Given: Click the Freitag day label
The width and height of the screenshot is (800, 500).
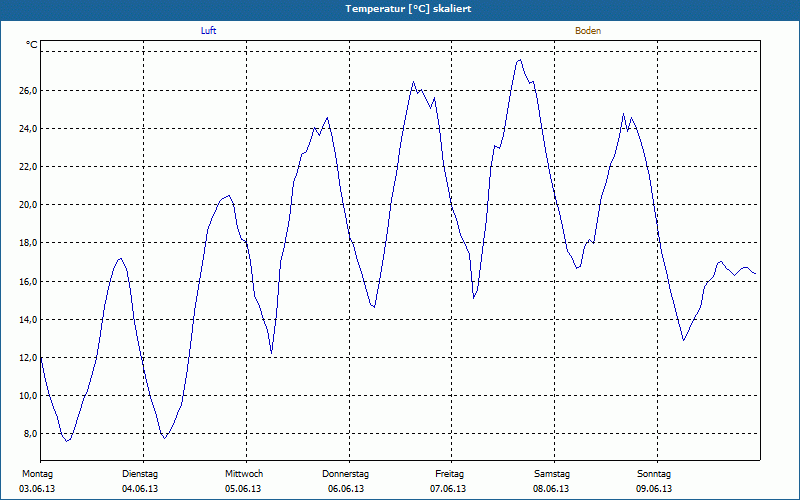Looking at the screenshot, I should click(449, 474).
